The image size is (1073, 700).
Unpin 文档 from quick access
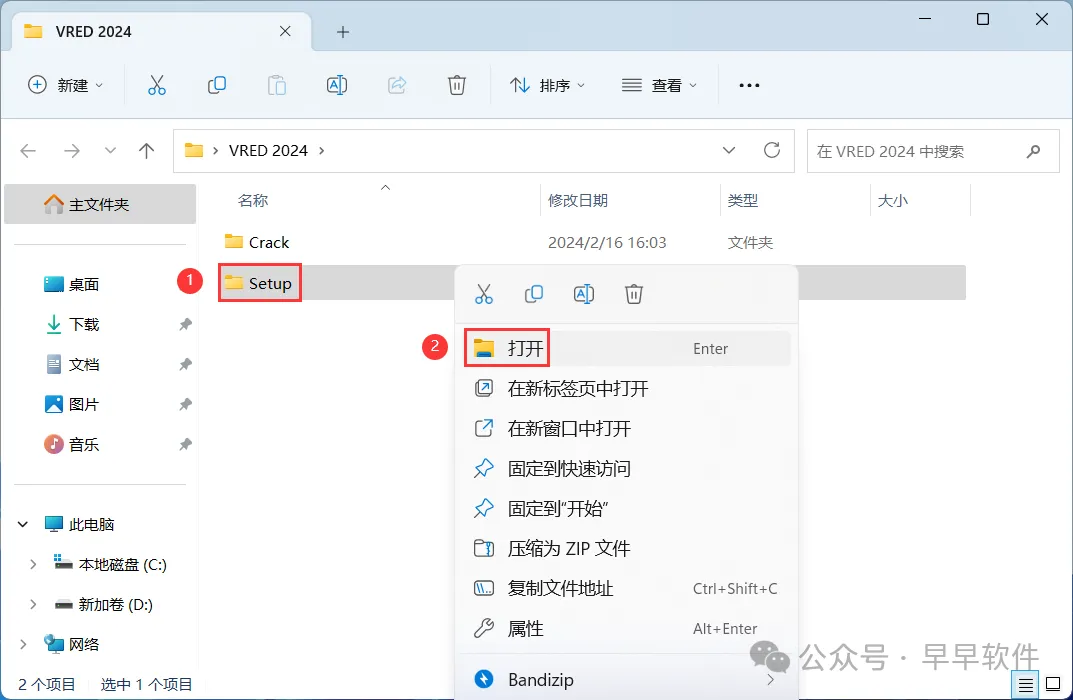[185, 365]
